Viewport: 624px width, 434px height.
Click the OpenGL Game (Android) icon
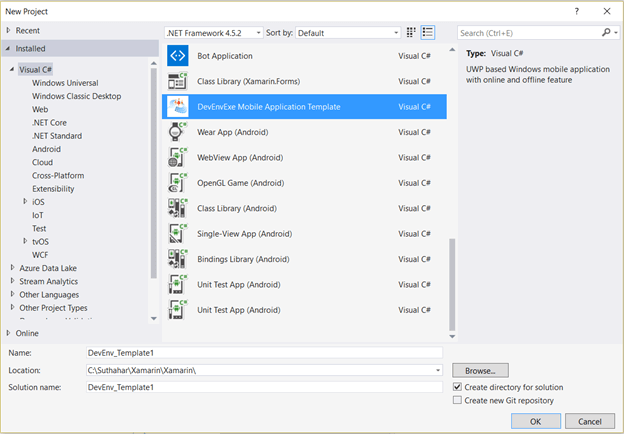coord(177,183)
